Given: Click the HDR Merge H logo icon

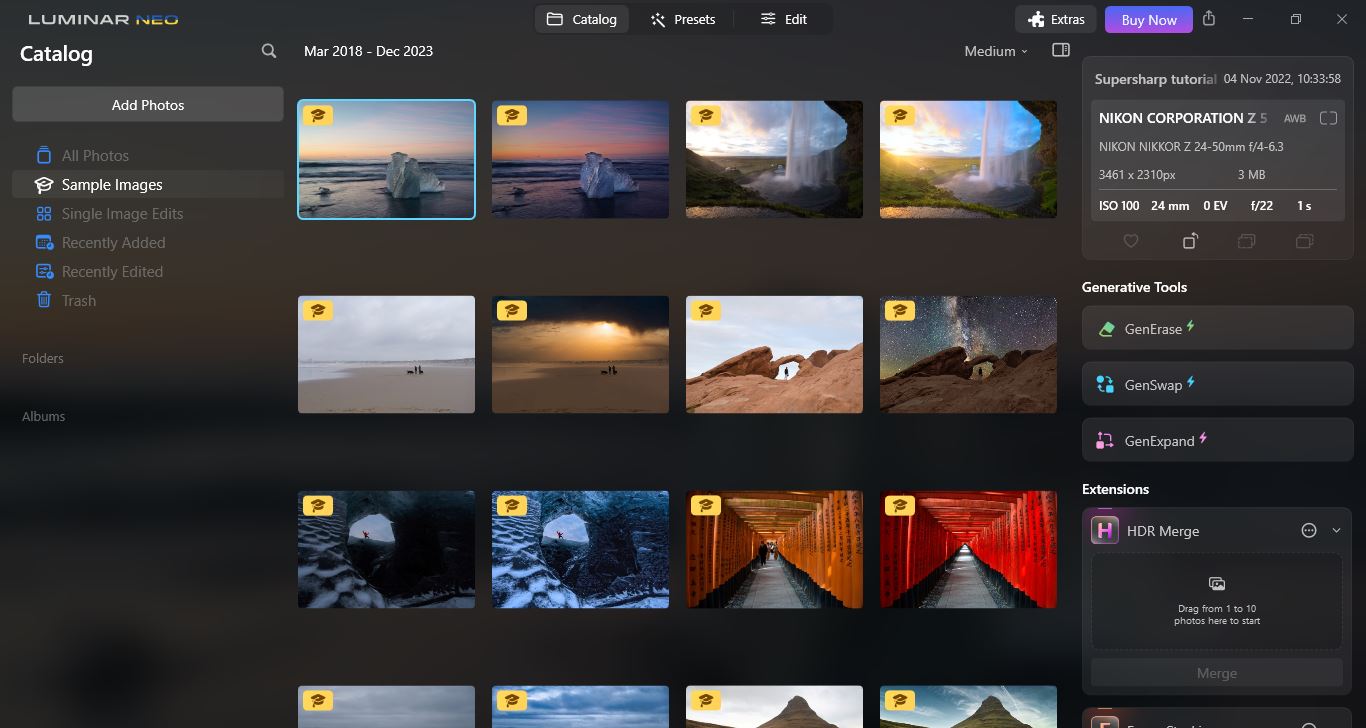Looking at the screenshot, I should coord(1104,531).
